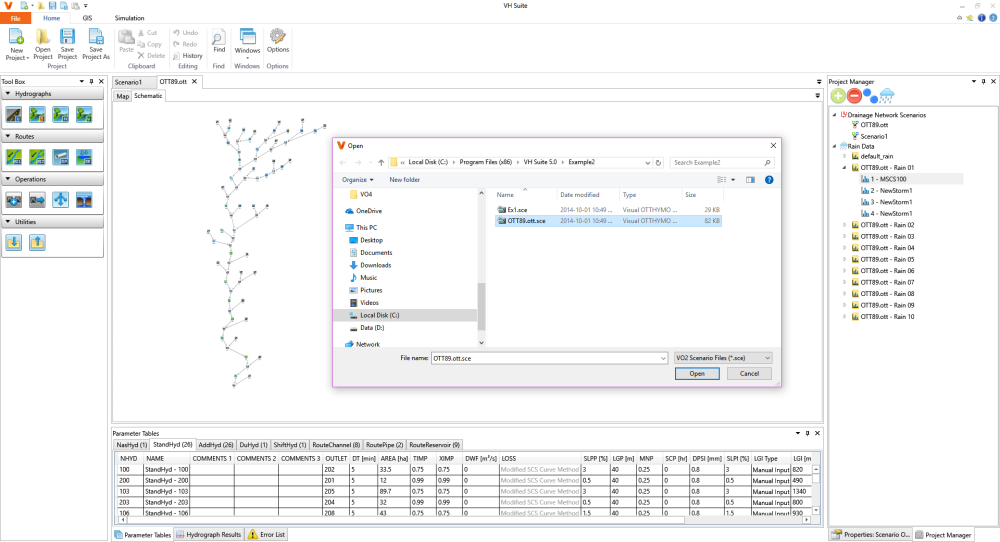The height and width of the screenshot is (542, 1000).
Task: Open the view options dropdown in Open dialog
Action: pos(733,180)
